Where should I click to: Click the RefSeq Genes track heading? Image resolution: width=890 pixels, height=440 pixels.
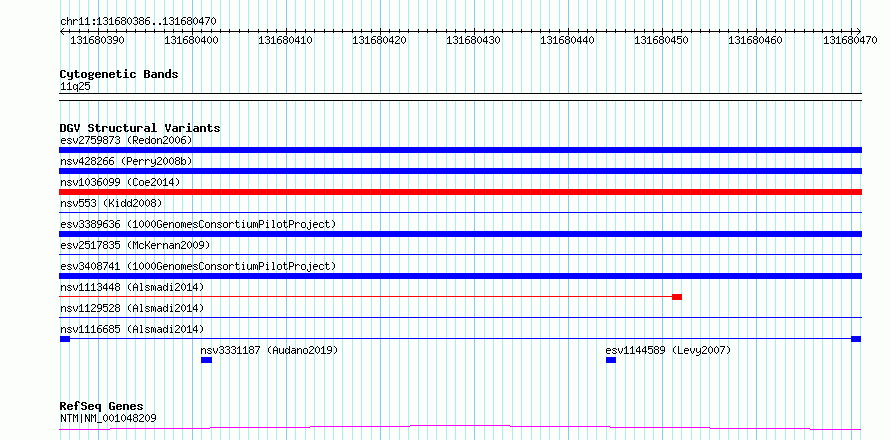click(102, 407)
